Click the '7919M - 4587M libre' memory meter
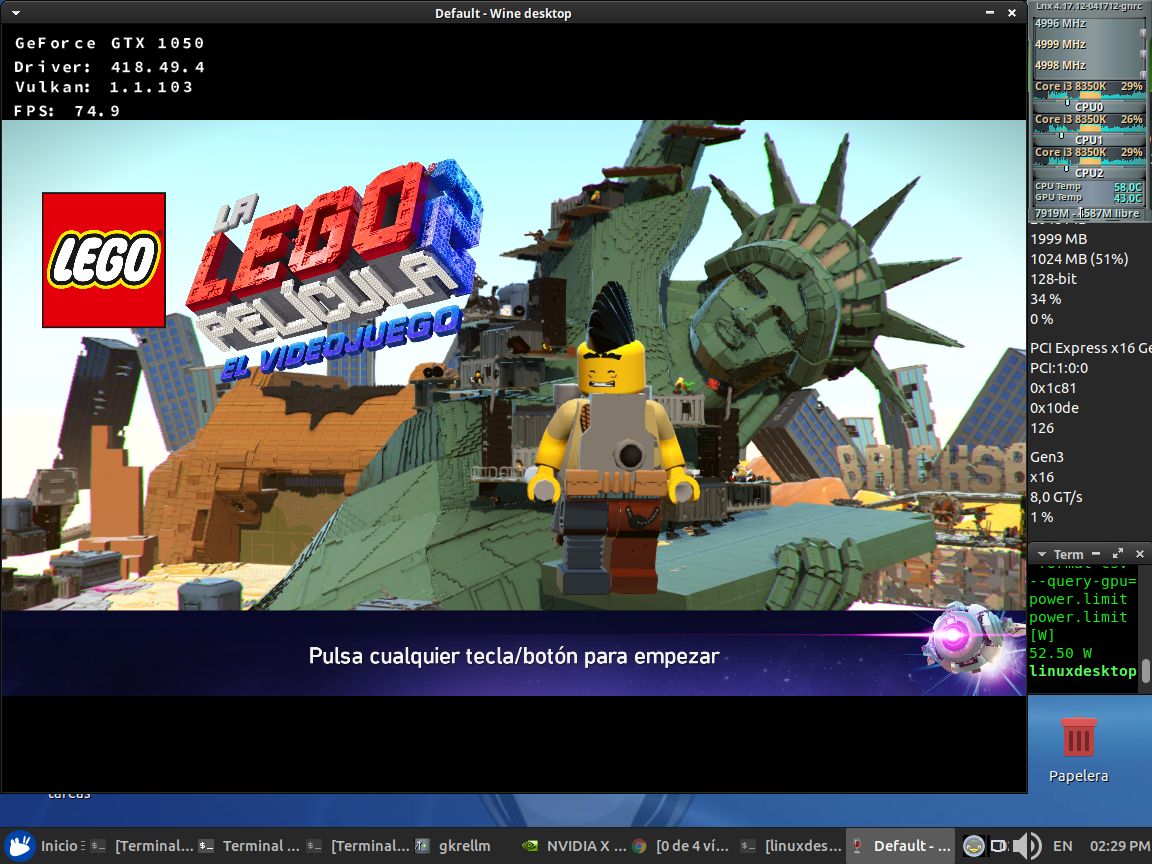The image size is (1152, 864). pos(1089,213)
